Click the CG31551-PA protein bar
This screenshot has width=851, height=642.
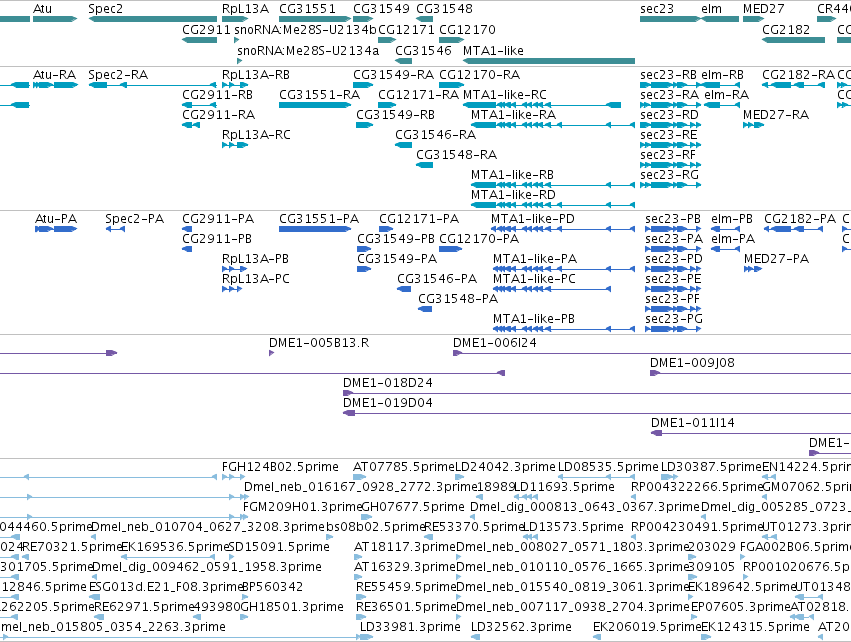pyautogui.click(x=315, y=229)
